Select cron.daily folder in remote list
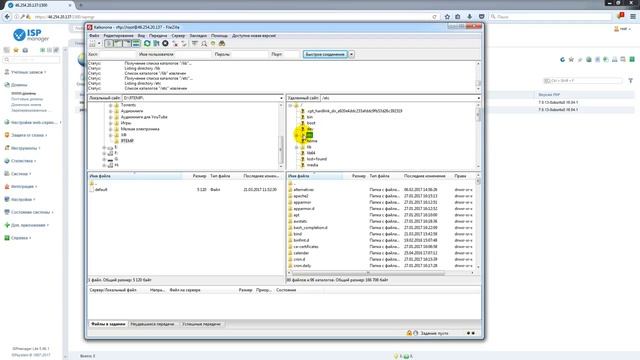Image resolution: width=640 pixels, height=360 pixels. 302,266
